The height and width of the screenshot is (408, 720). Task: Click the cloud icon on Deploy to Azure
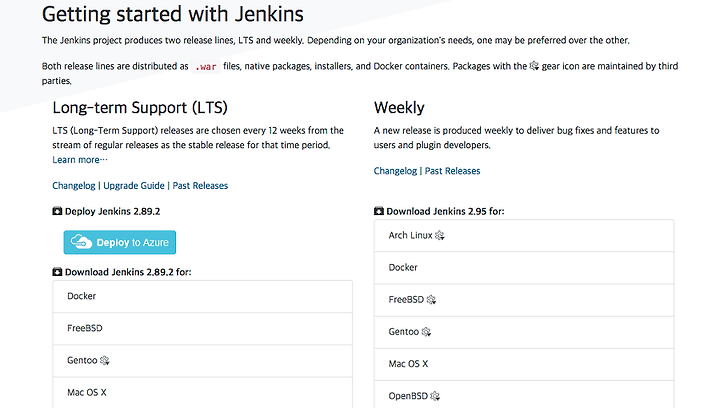[x=81, y=242]
